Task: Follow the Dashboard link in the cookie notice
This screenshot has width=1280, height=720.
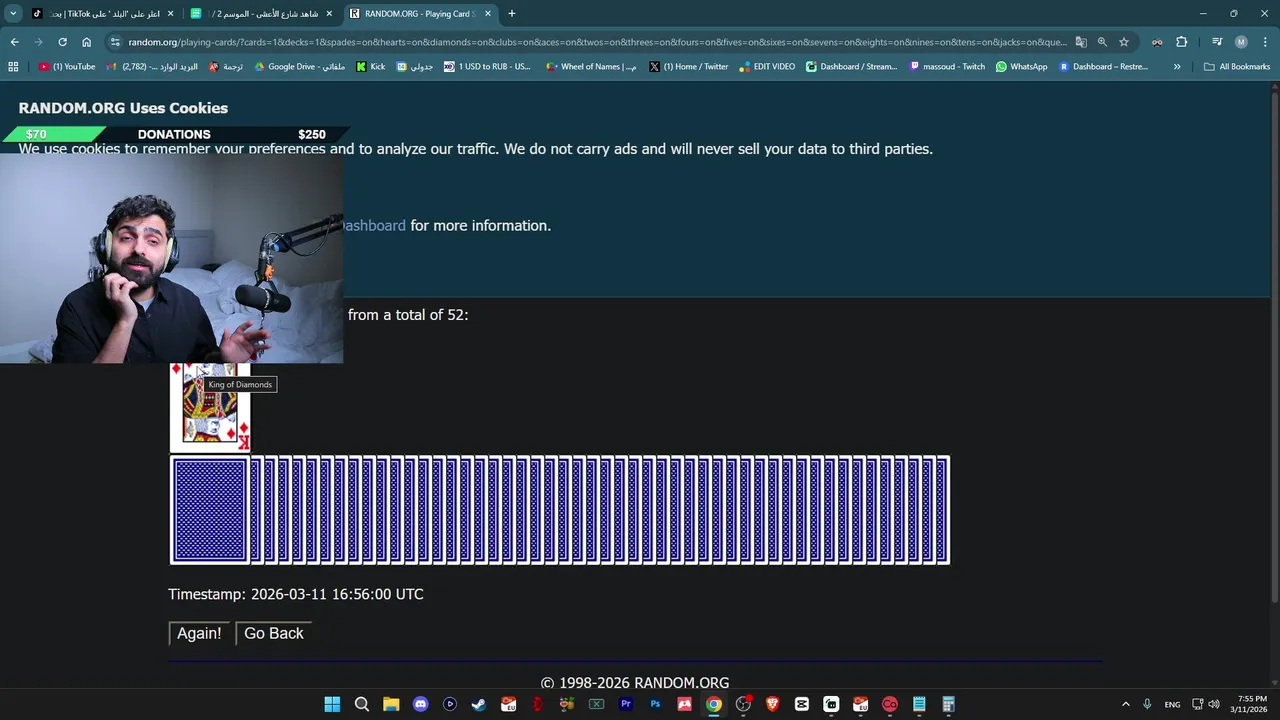Action: click(x=374, y=226)
